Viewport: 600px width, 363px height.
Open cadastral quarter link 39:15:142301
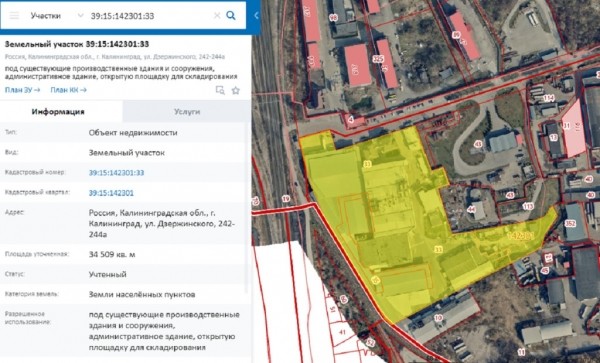[x=111, y=193]
